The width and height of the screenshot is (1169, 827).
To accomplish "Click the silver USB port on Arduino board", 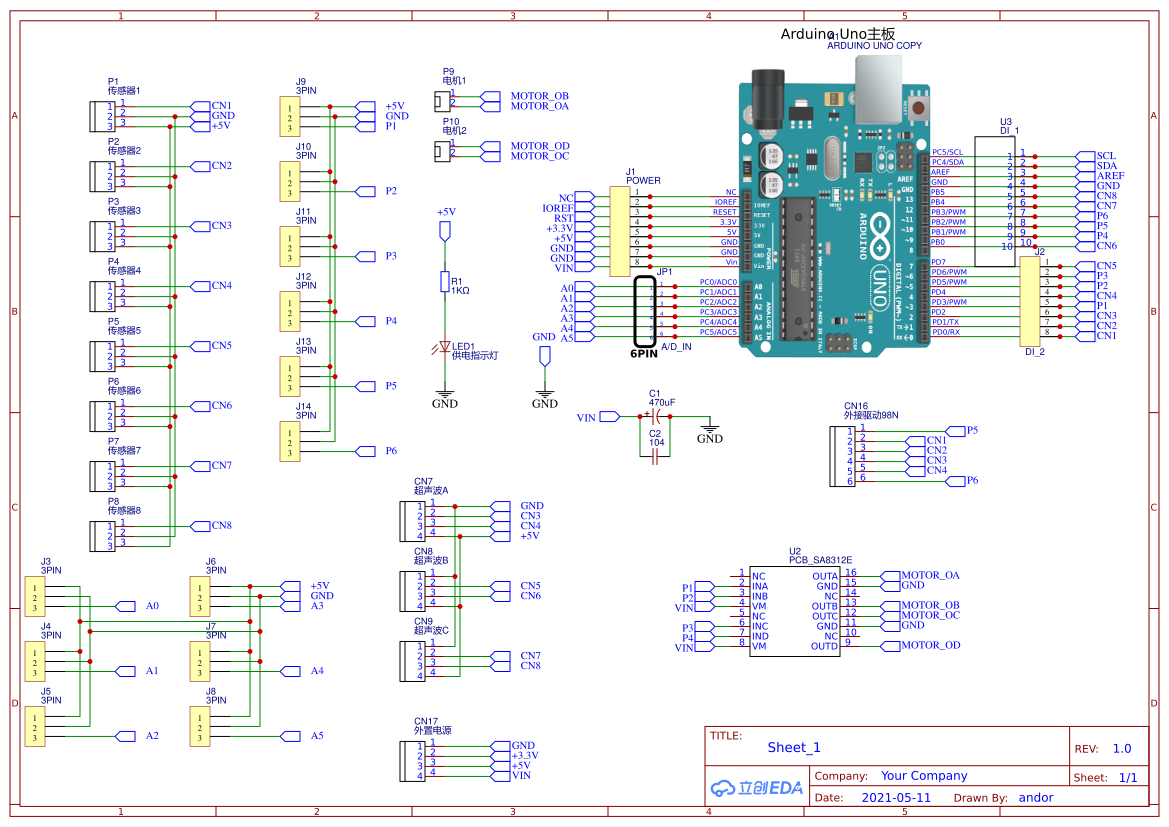I will tap(878, 88).
